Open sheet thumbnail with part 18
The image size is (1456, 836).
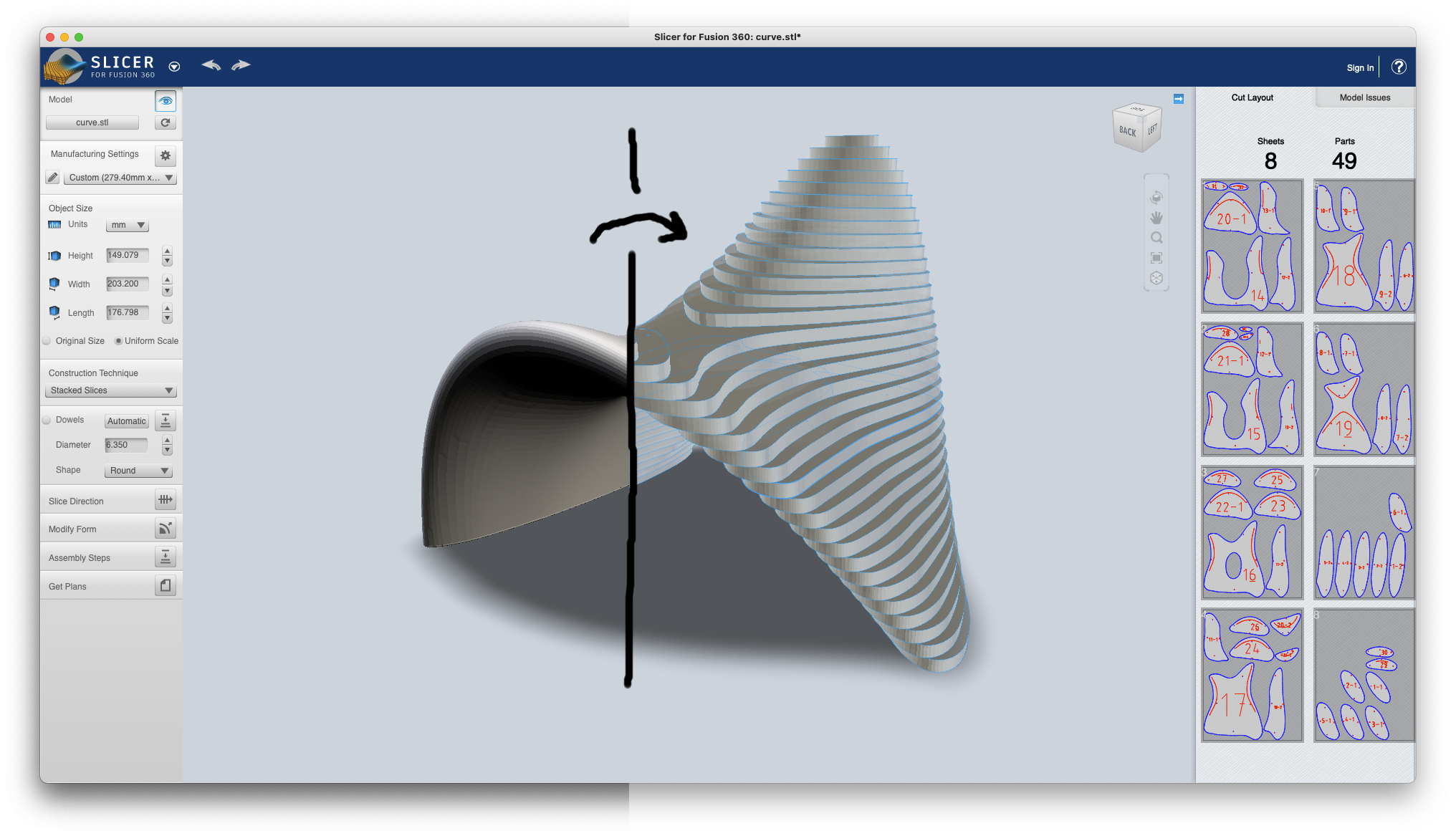click(x=1364, y=246)
